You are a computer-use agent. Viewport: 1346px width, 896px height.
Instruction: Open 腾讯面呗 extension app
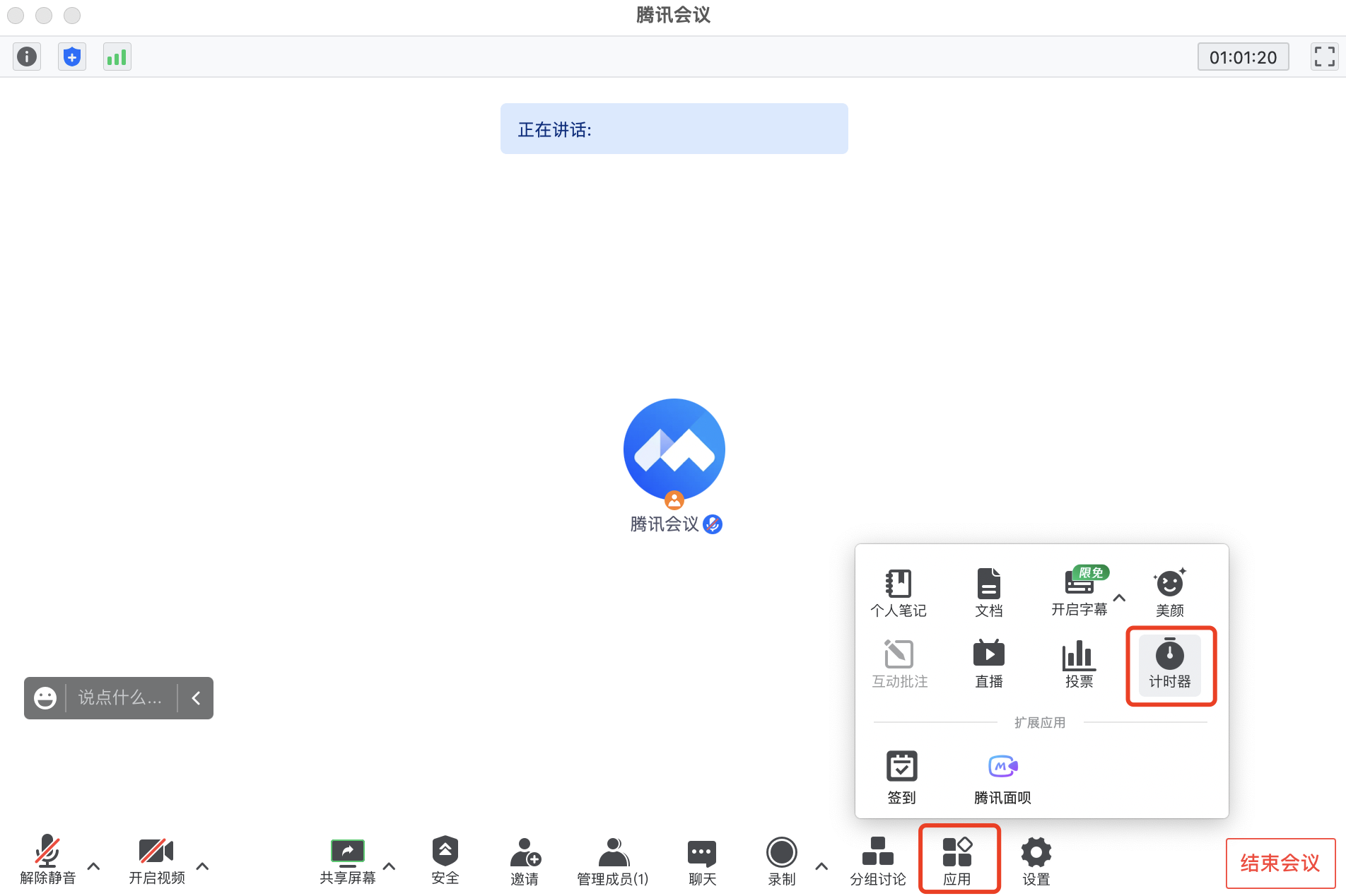point(1002,779)
